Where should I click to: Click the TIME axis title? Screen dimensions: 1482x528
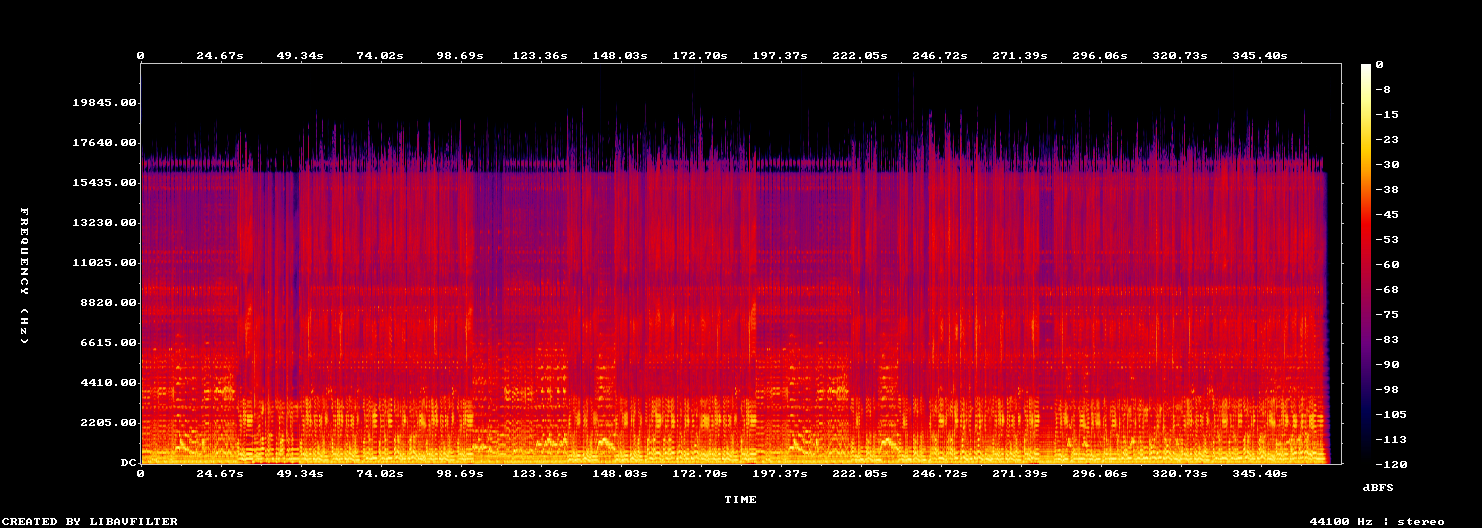[741, 499]
